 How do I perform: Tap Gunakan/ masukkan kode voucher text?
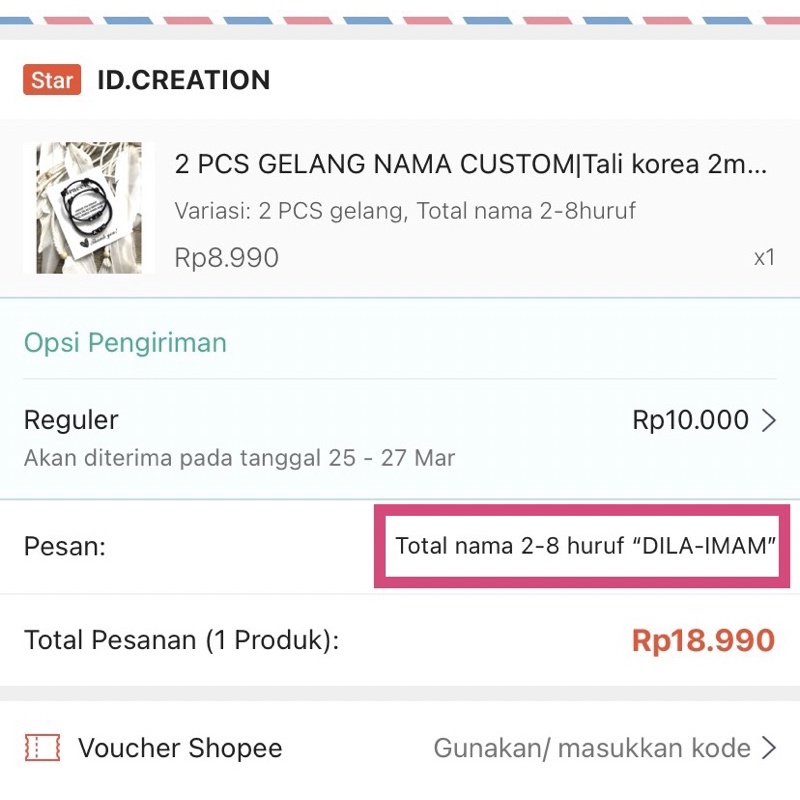tap(591, 748)
